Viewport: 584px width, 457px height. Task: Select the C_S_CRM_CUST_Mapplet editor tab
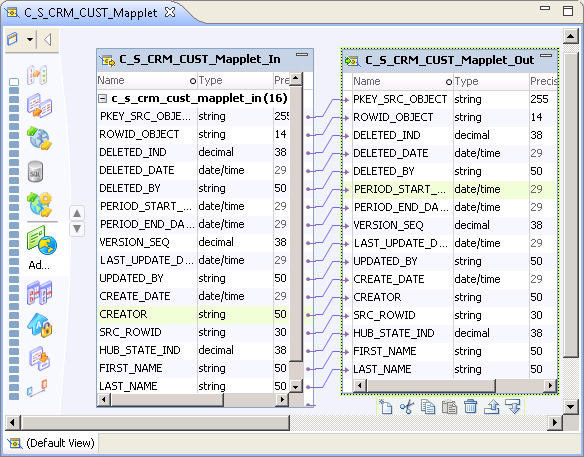(91, 13)
